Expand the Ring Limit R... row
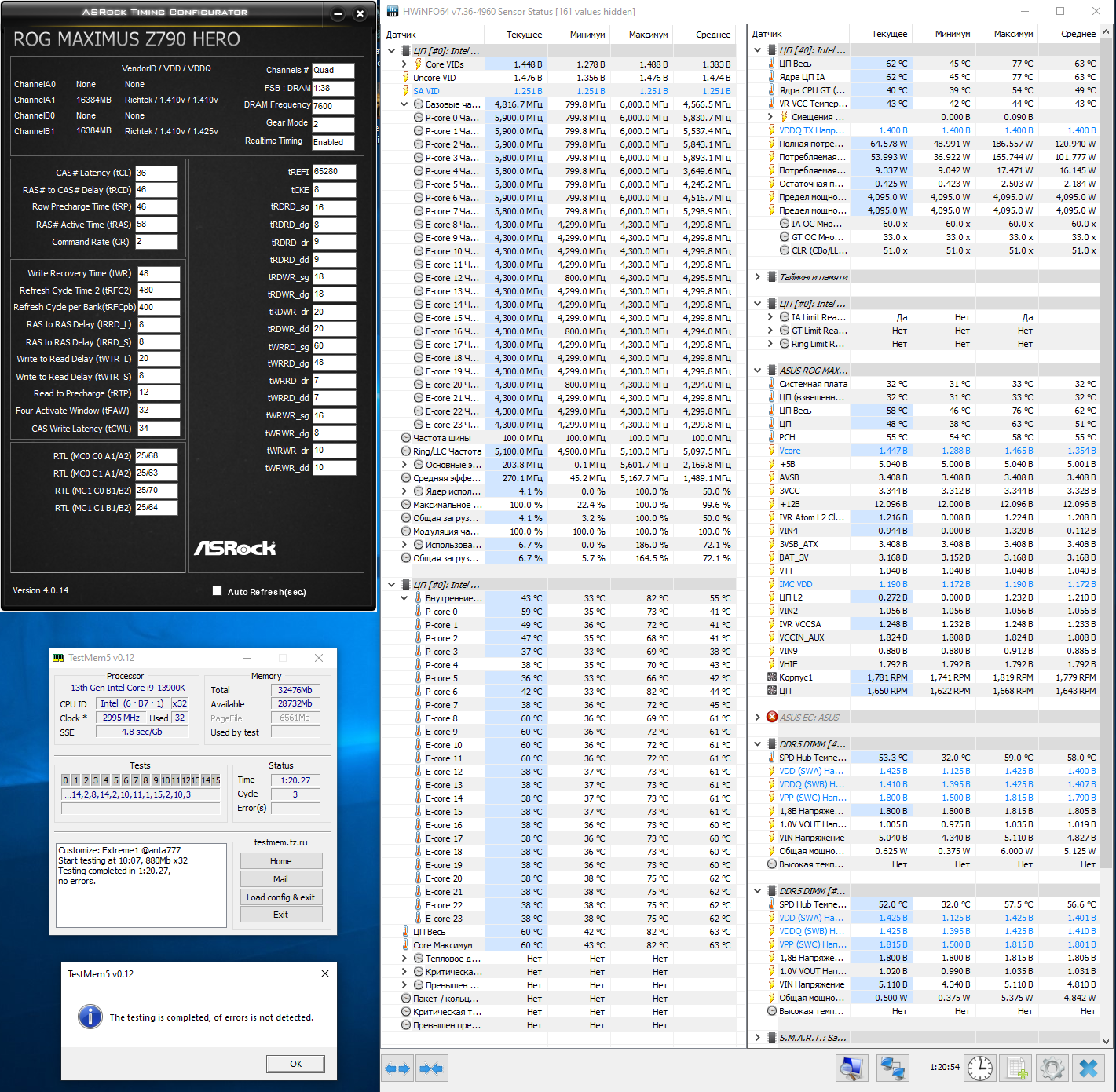Image resolution: width=1116 pixels, height=1092 pixels. (770, 344)
